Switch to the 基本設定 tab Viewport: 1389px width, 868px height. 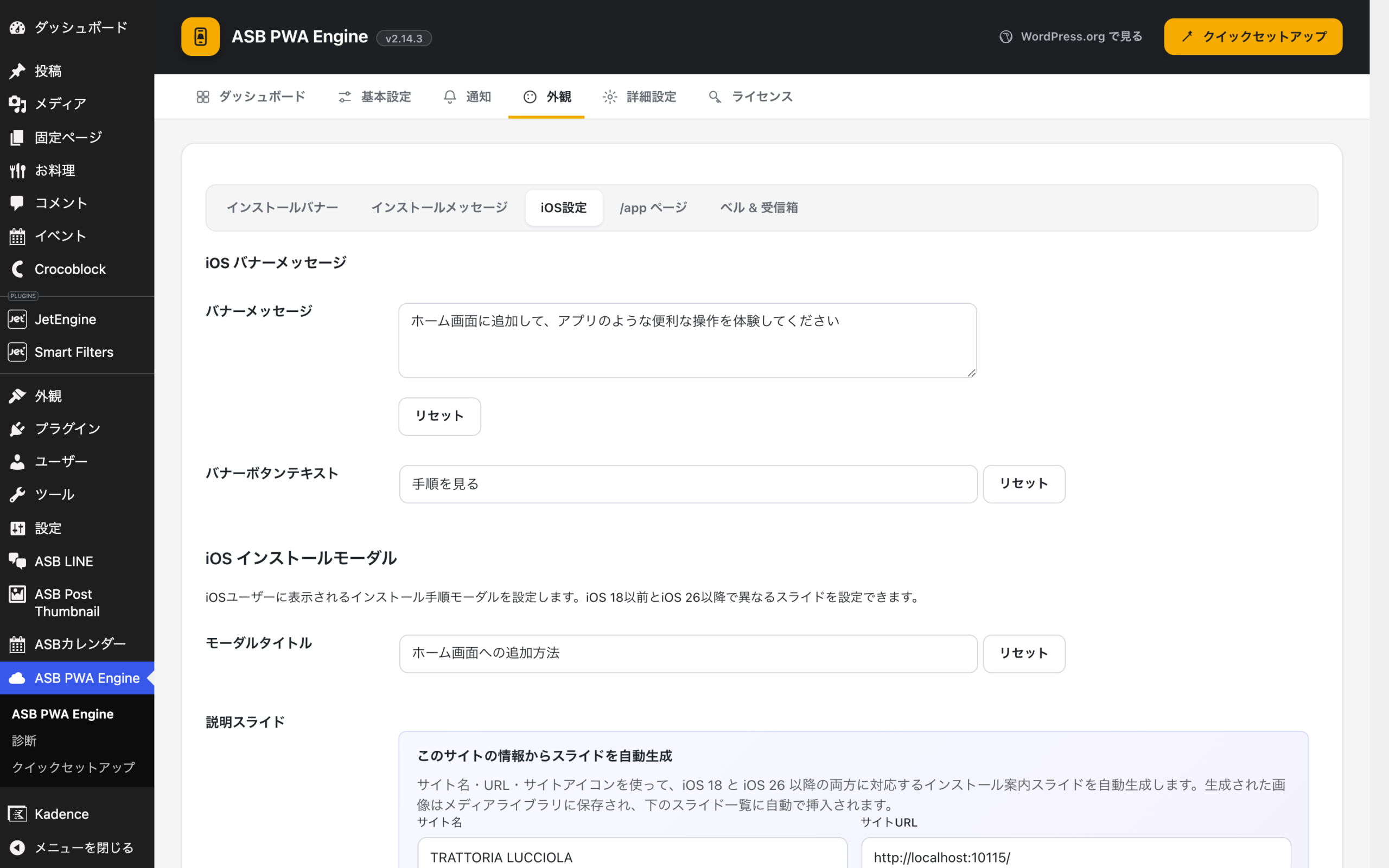[x=374, y=97]
